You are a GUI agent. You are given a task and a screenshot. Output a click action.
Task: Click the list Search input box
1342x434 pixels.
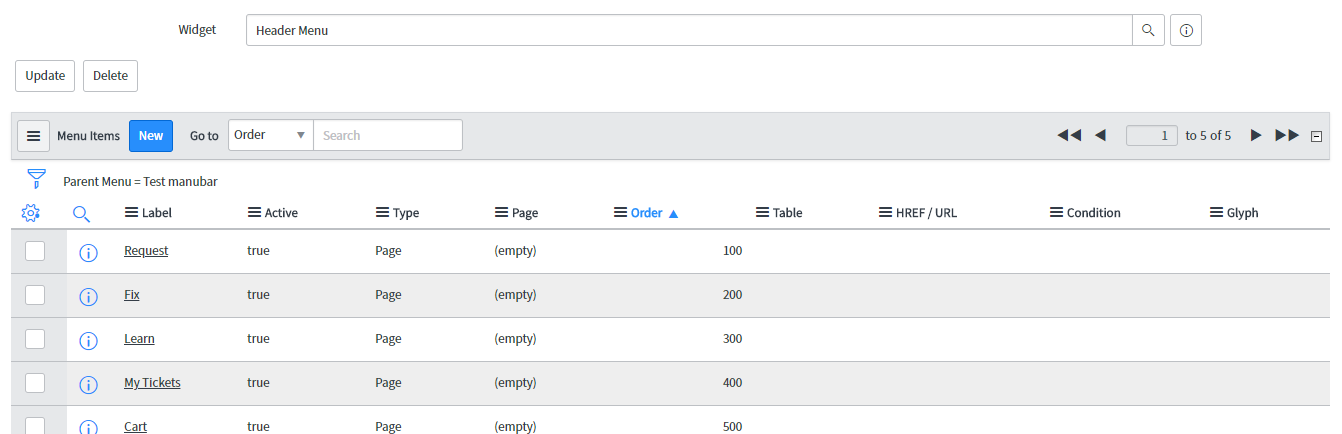point(388,135)
